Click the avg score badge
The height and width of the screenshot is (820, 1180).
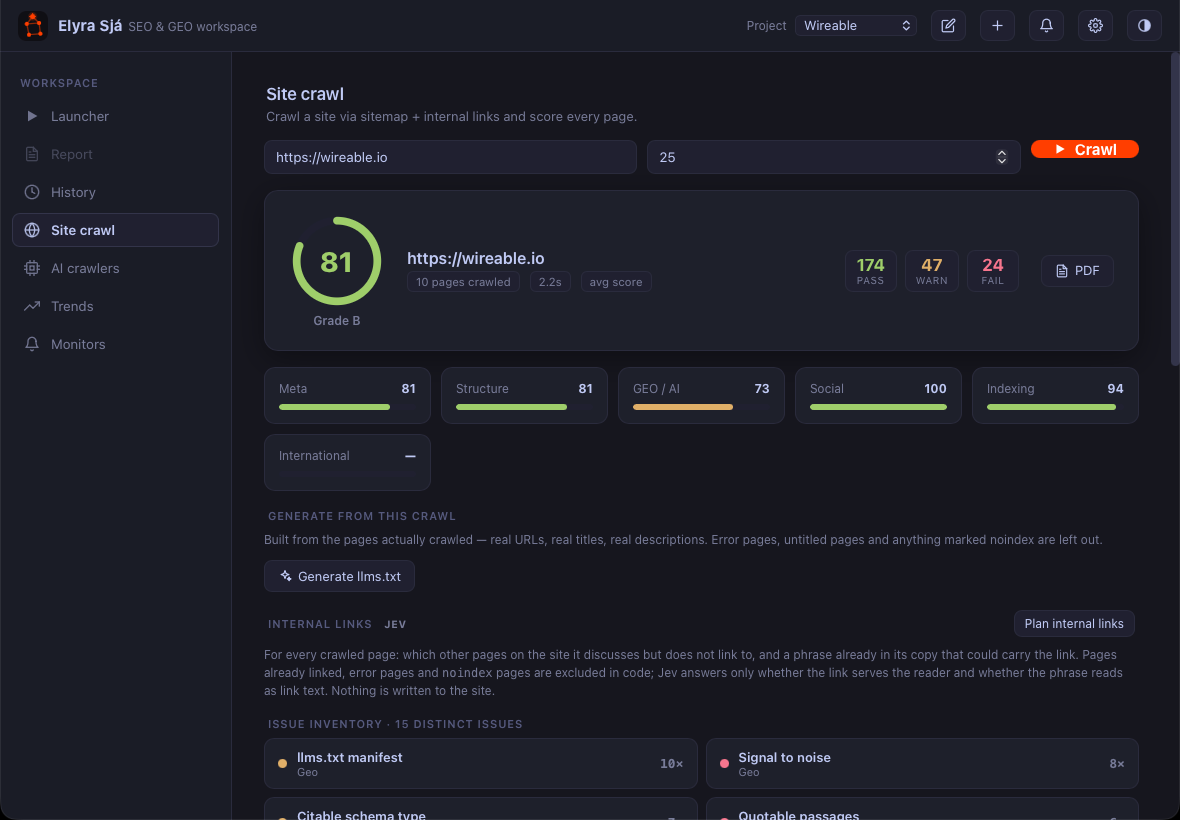(616, 282)
